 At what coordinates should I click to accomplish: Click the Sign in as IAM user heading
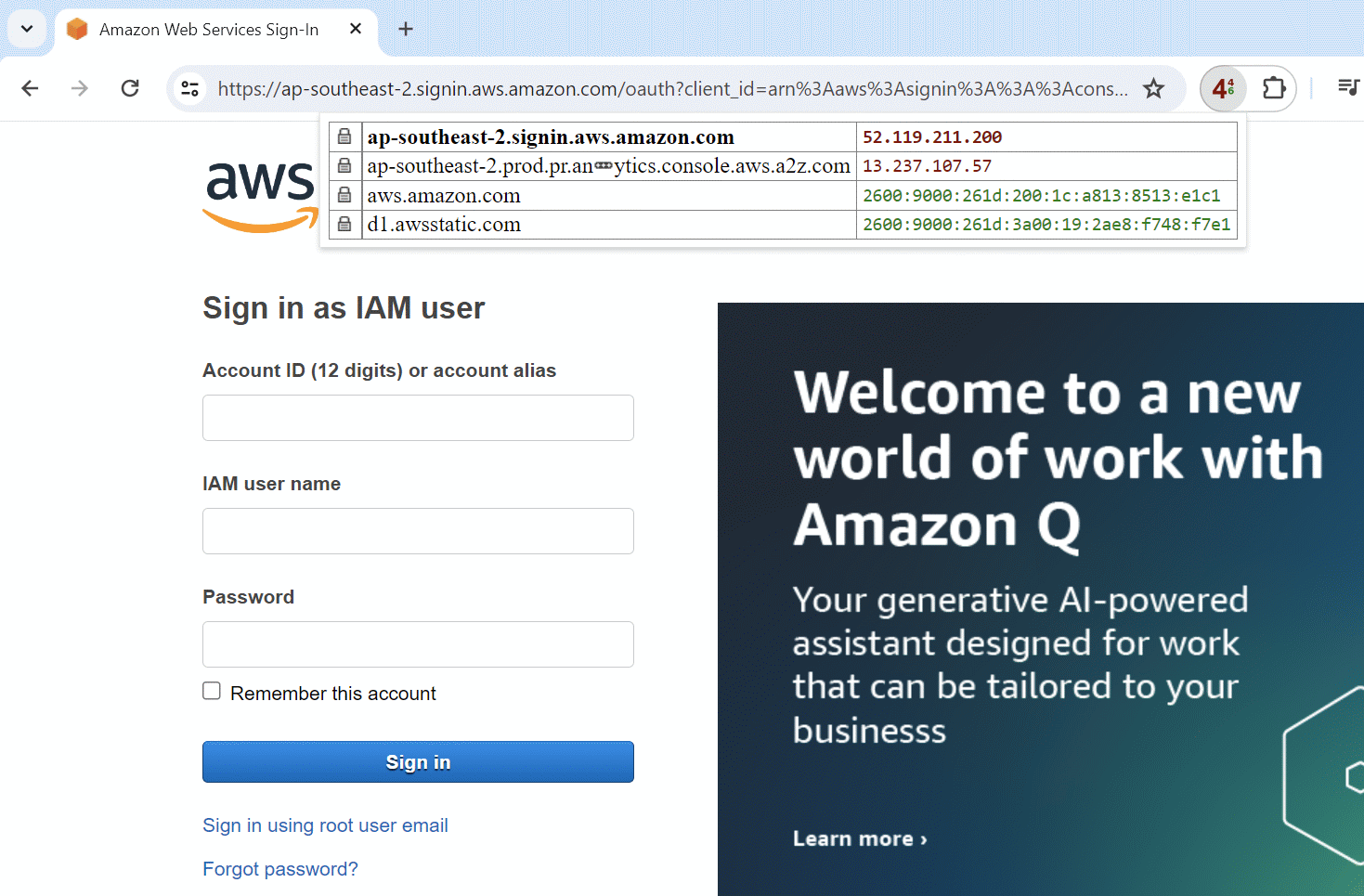[x=344, y=308]
